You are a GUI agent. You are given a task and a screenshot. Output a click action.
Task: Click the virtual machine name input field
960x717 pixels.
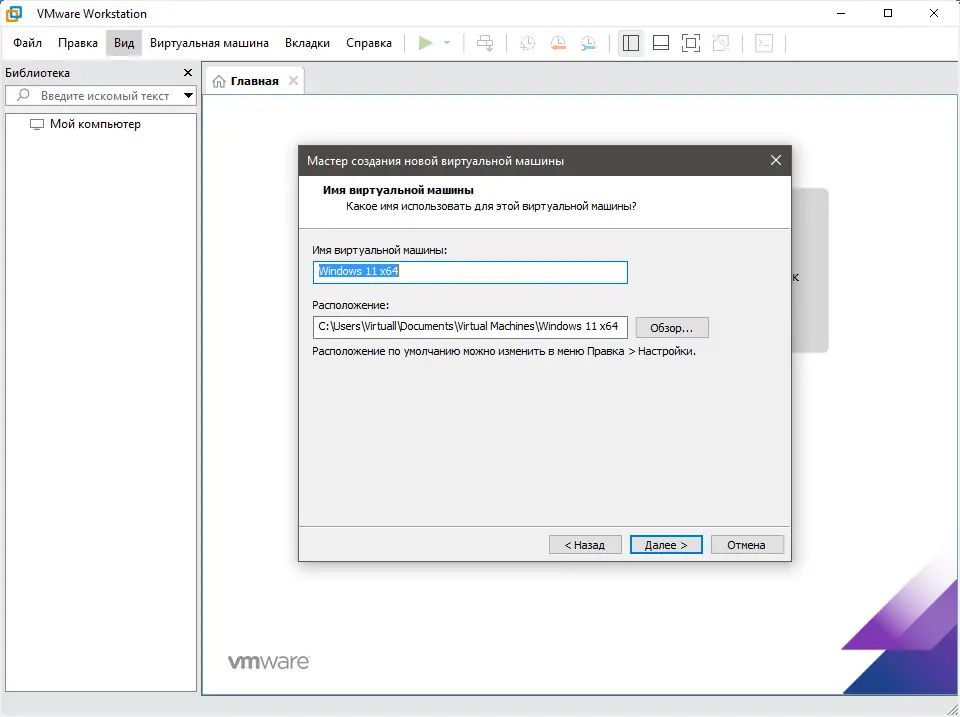click(470, 272)
